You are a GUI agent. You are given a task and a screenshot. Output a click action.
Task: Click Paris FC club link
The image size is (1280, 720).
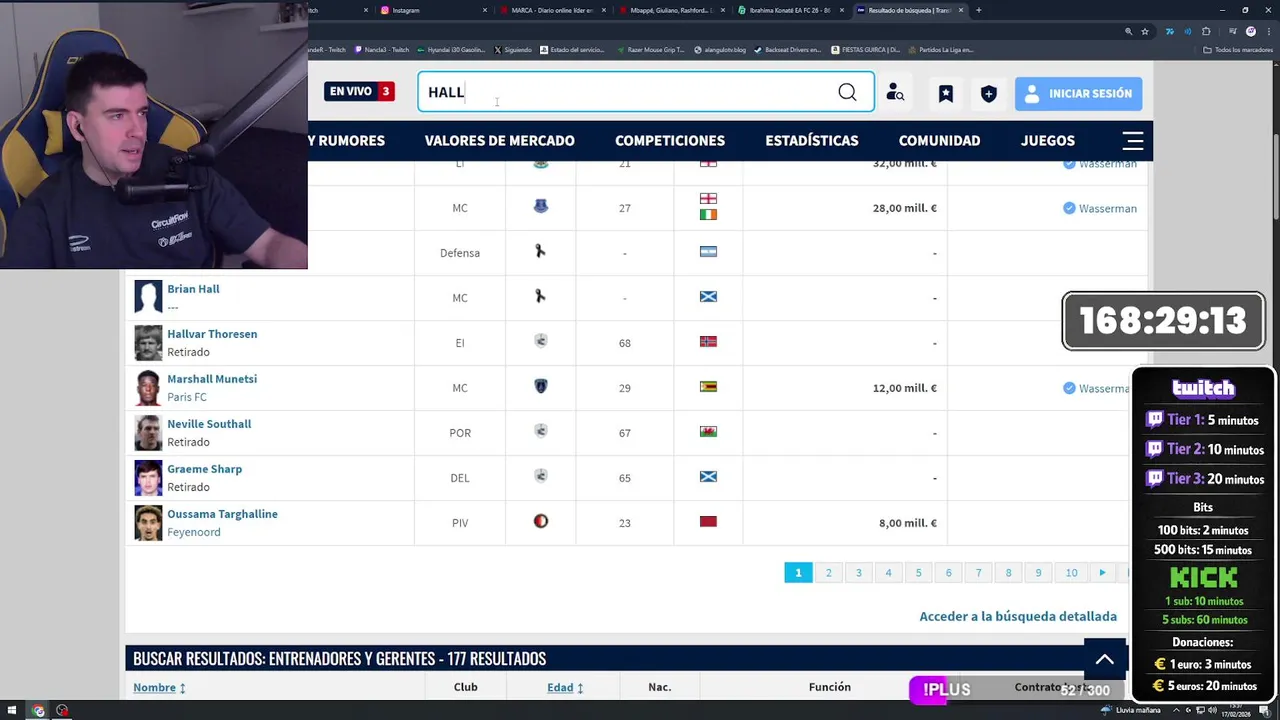(x=187, y=397)
